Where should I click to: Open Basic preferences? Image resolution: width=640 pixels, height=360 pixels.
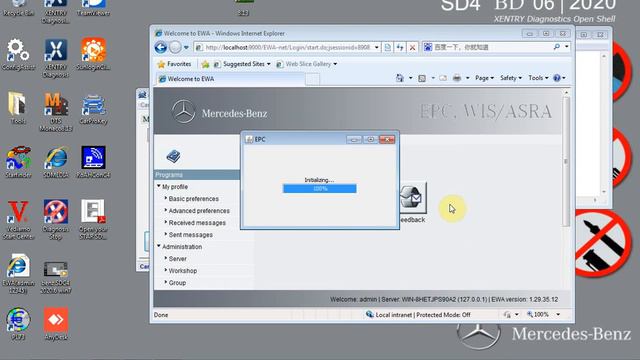pyautogui.click(x=193, y=199)
